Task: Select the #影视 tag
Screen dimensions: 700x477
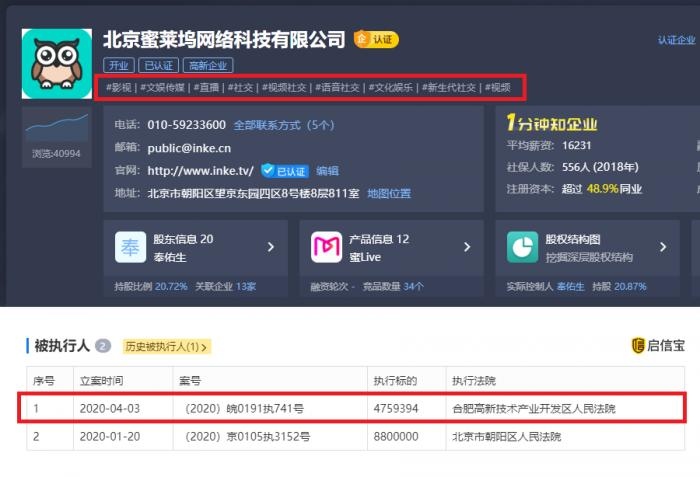Action: click(x=119, y=88)
